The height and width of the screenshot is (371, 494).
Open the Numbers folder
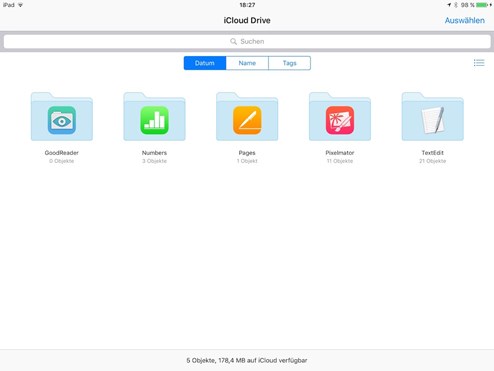coord(154,117)
